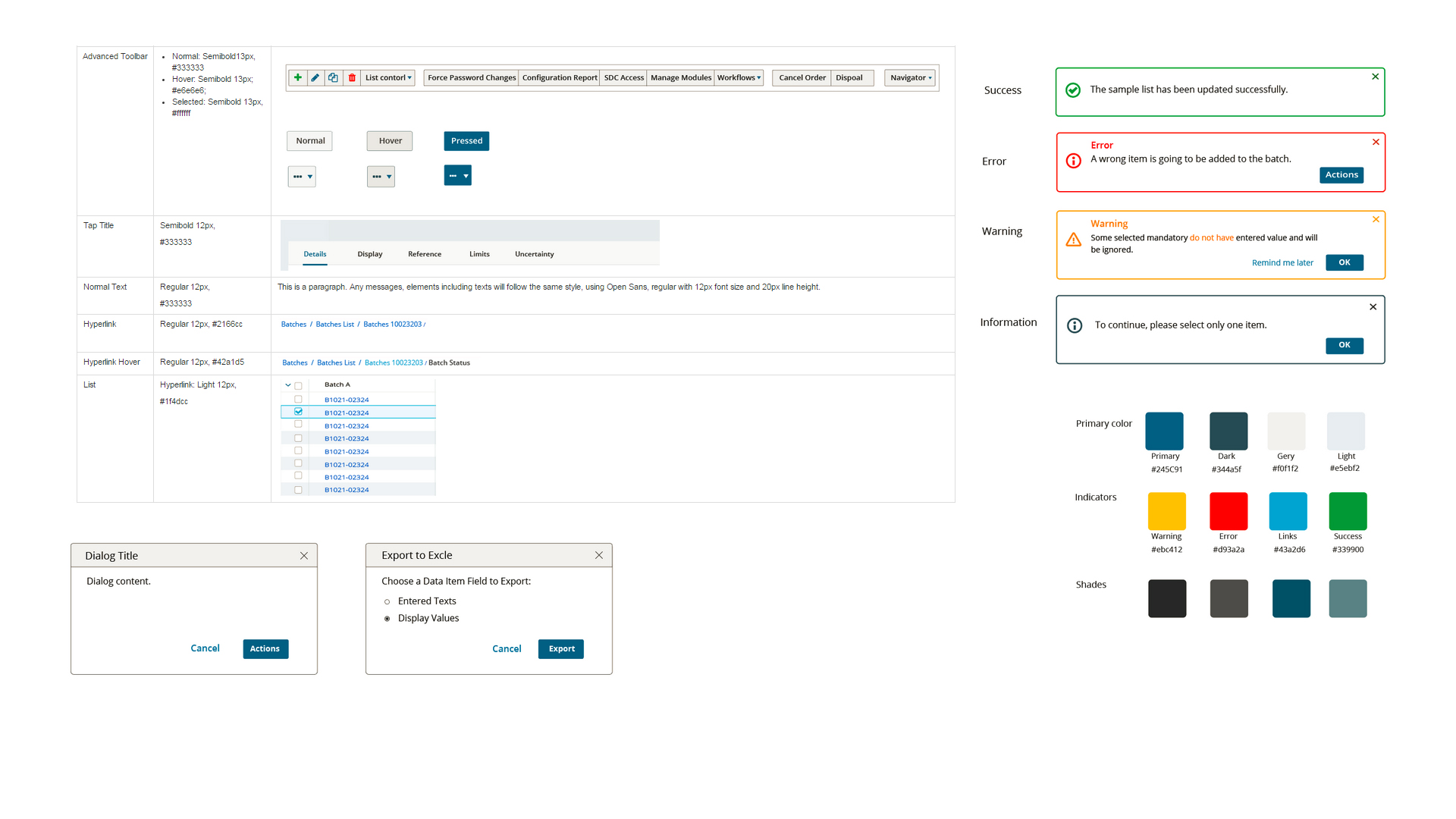Select the Display Values radio button

coord(387,619)
